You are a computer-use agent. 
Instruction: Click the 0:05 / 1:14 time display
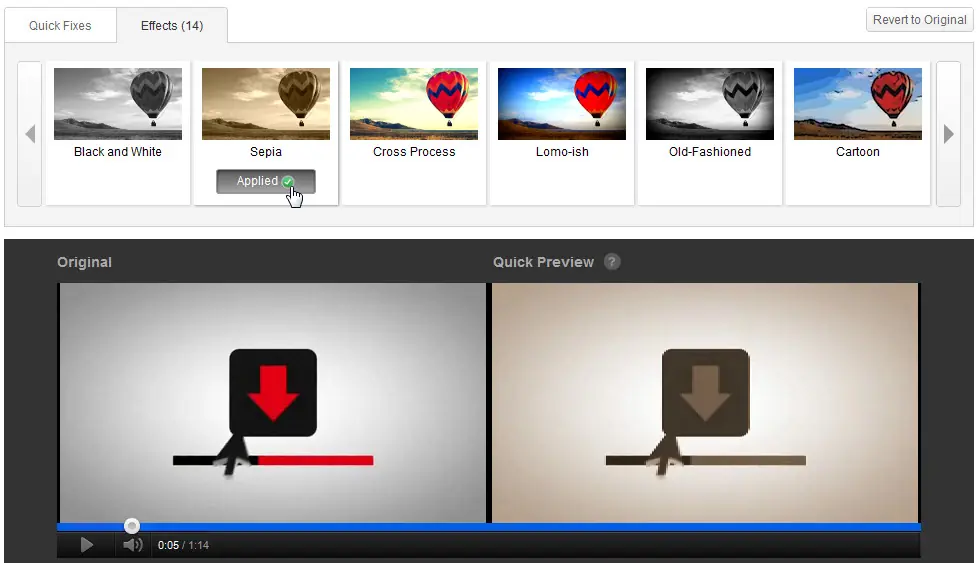tap(183, 545)
